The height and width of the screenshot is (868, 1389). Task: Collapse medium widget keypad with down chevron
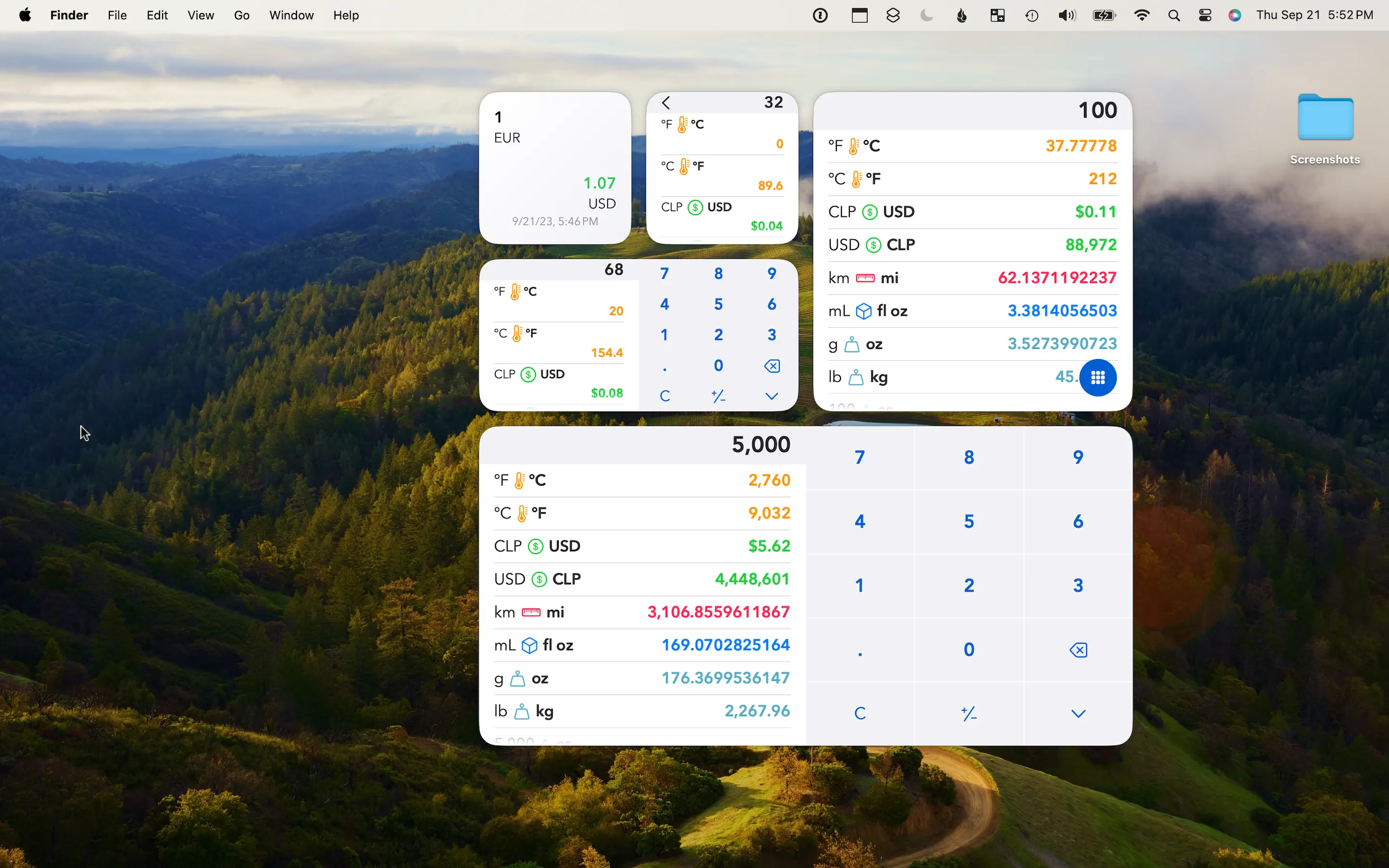(771, 396)
